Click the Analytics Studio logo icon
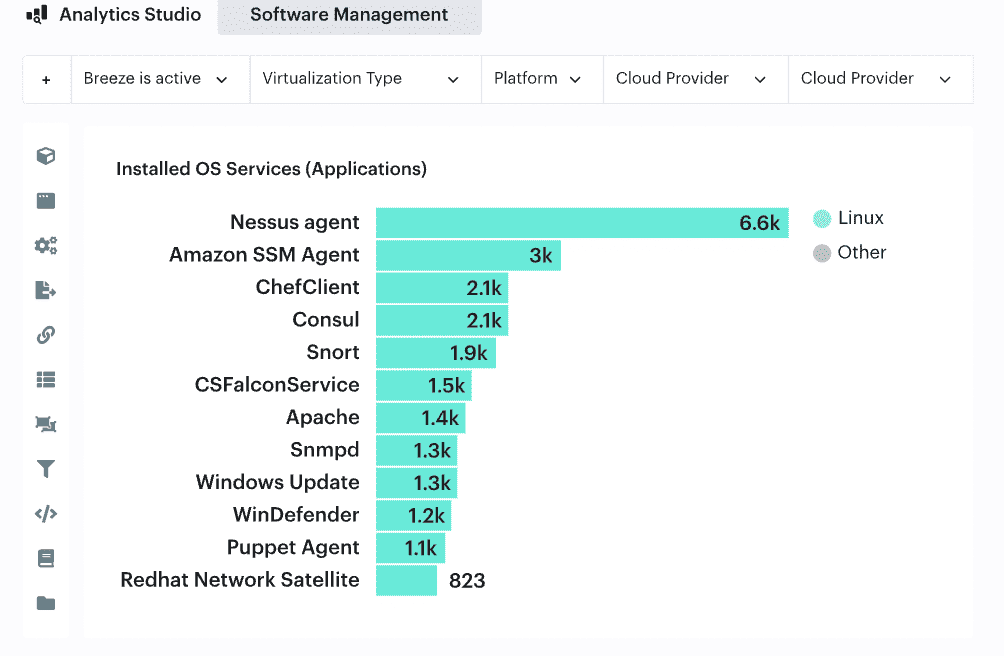Image resolution: width=1004 pixels, height=656 pixels. point(36,14)
